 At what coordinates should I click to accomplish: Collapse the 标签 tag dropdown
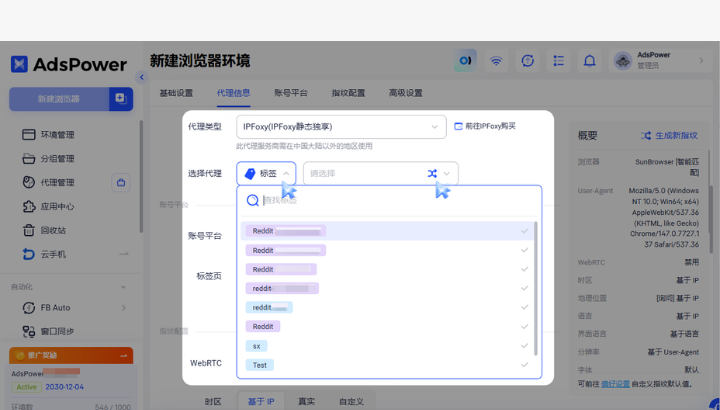coord(266,174)
